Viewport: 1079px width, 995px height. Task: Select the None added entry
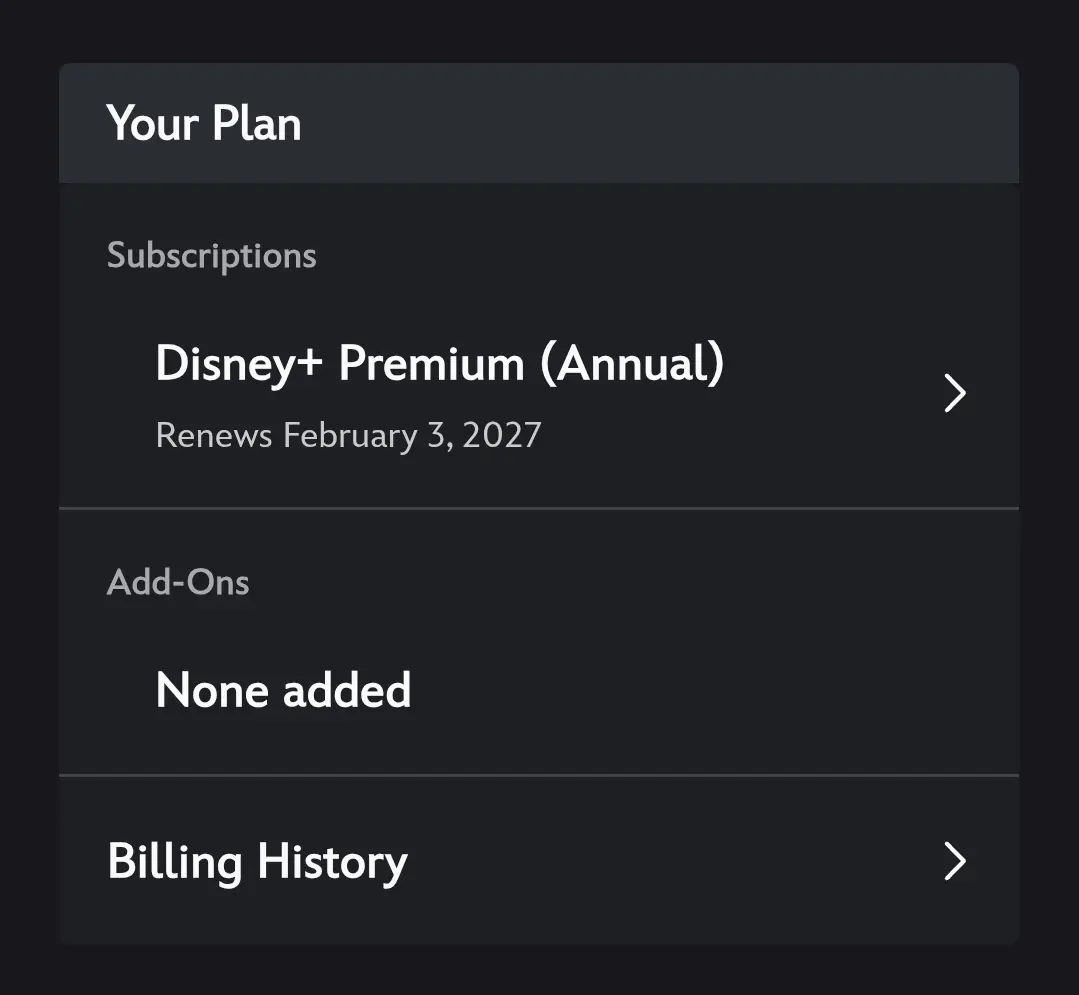point(284,690)
